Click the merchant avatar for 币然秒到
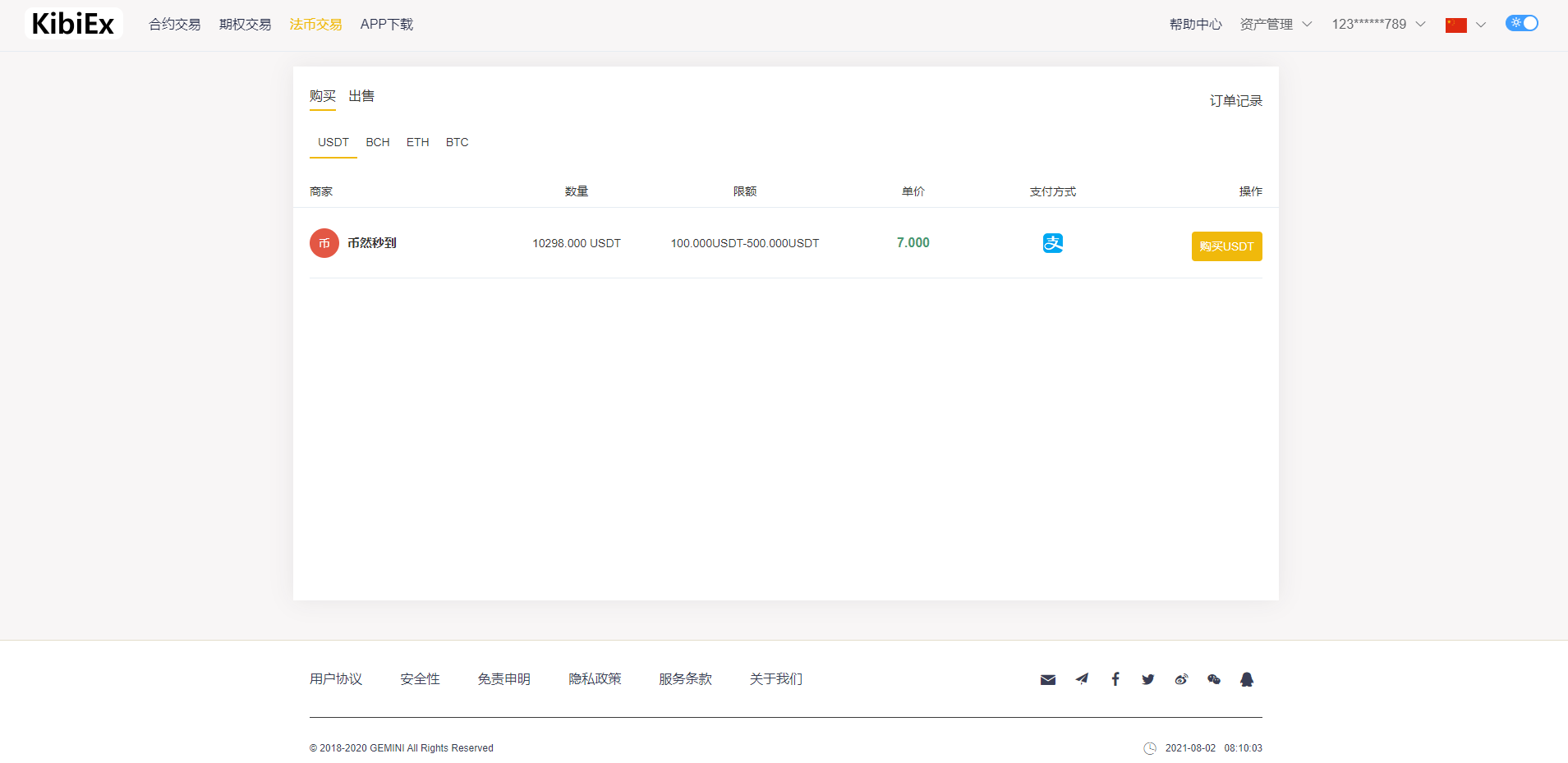The width and height of the screenshot is (1568, 763). point(324,242)
